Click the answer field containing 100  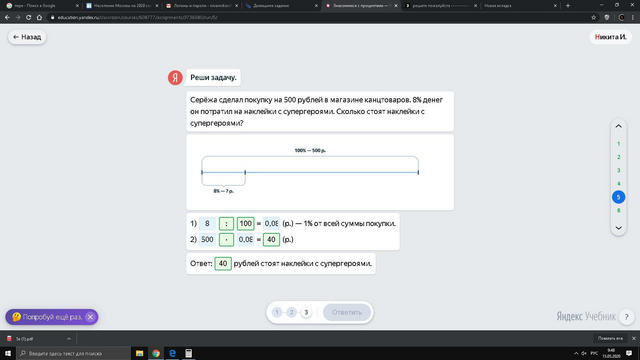245,224
